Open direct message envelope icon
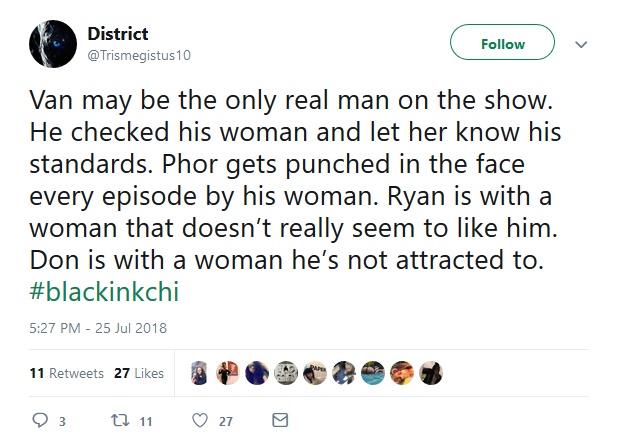617x444 pixels. tap(280, 420)
